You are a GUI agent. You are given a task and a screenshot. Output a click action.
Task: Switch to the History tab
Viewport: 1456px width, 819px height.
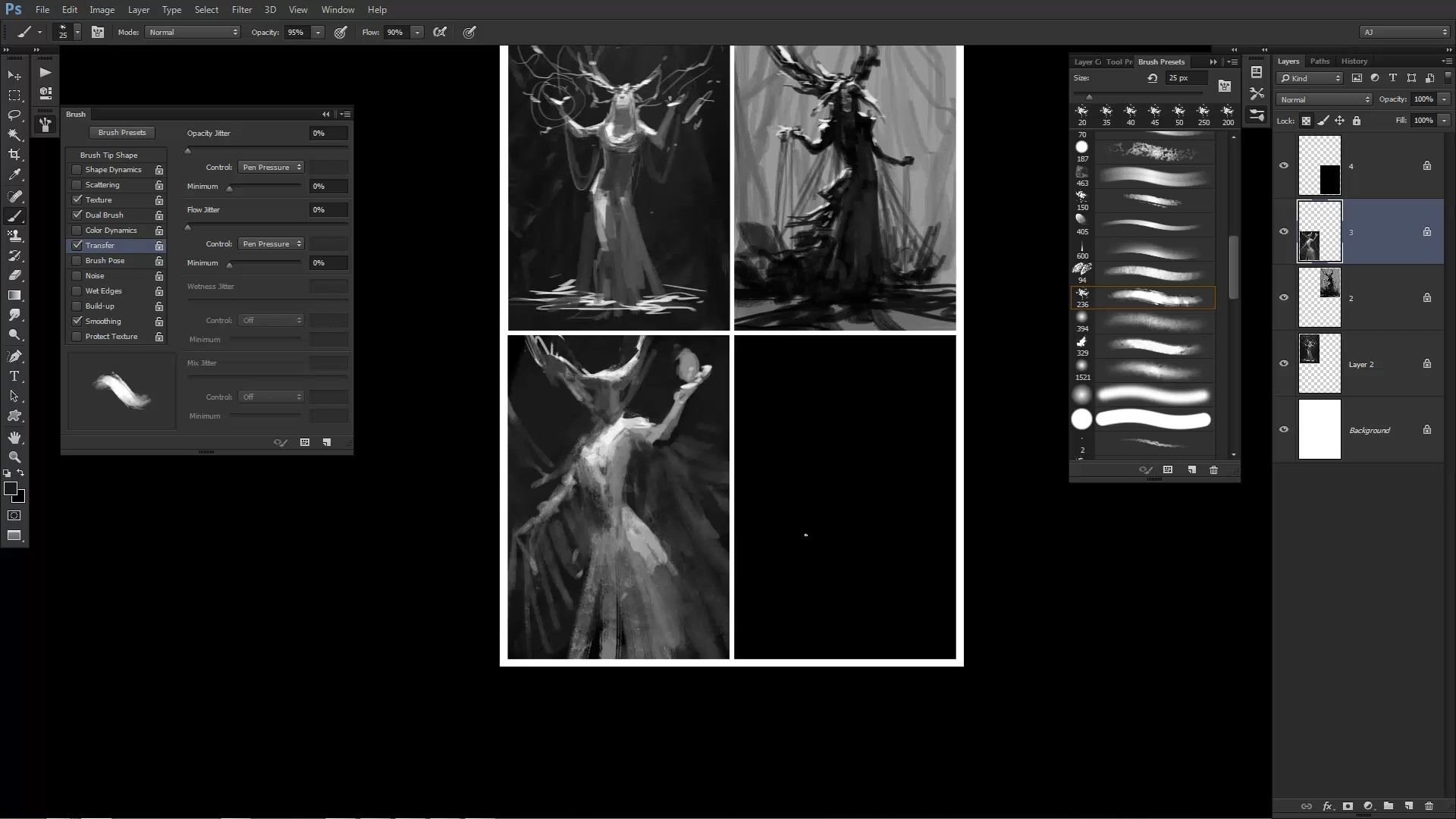[1354, 61]
